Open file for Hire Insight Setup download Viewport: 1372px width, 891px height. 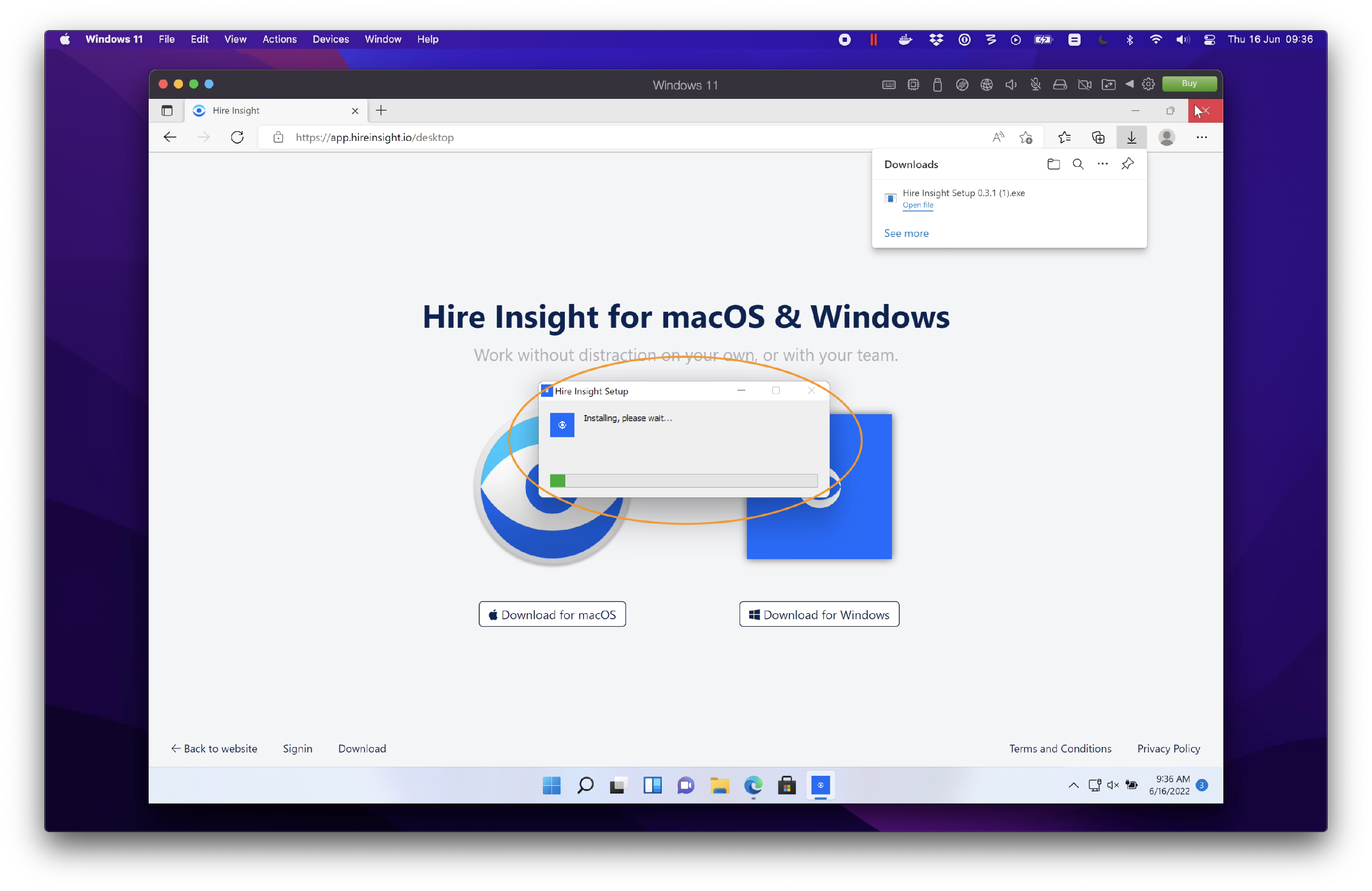918,205
